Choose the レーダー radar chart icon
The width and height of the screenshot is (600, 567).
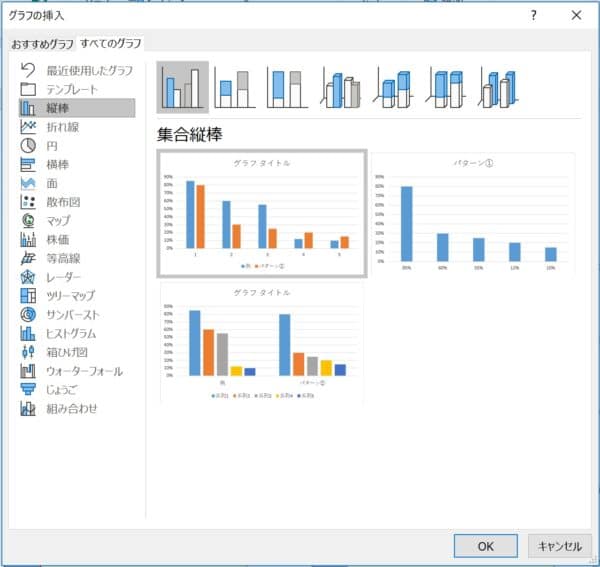28,277
